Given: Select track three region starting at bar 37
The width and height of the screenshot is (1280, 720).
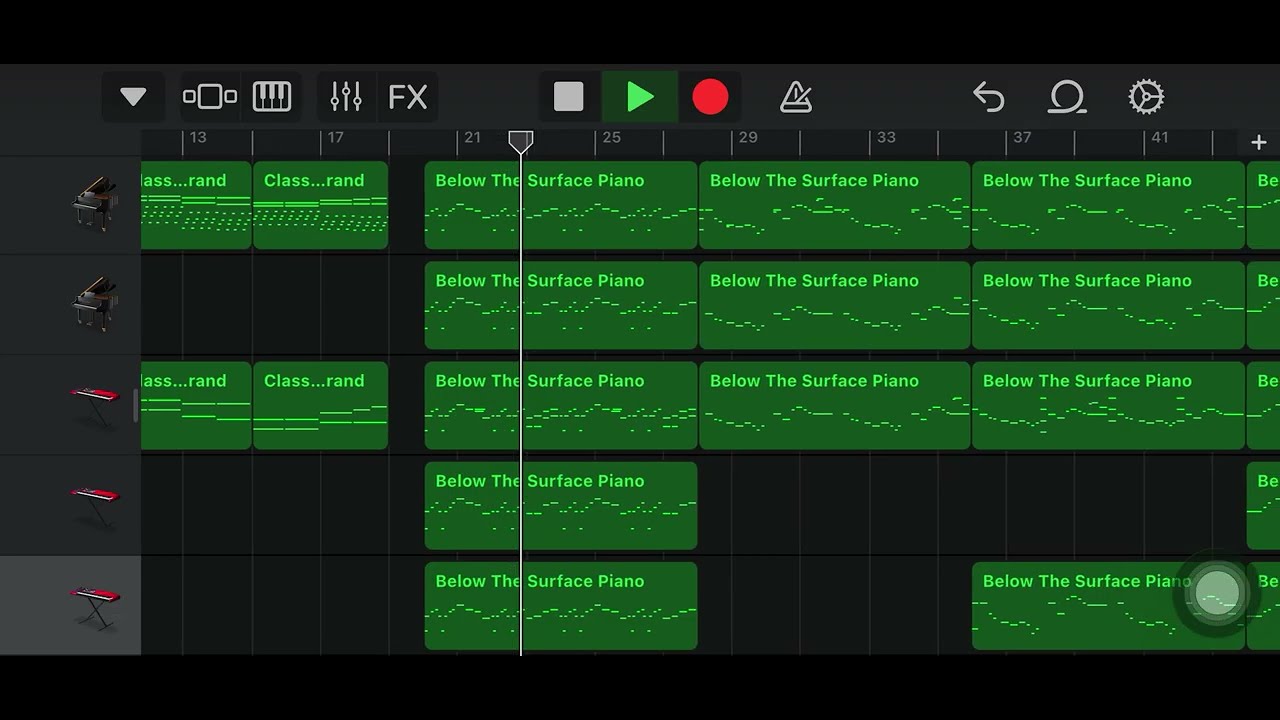Looking at the screenshot, I should click(1108, 405).
